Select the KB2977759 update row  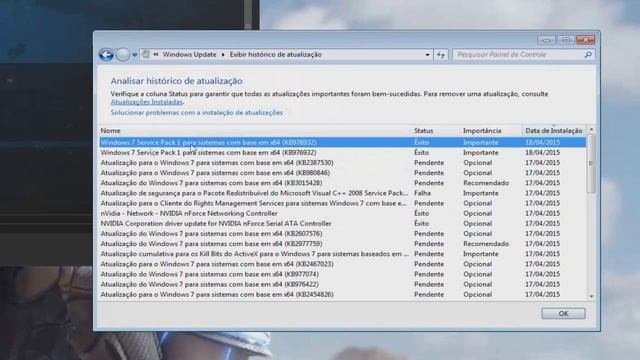coord(342,244)
